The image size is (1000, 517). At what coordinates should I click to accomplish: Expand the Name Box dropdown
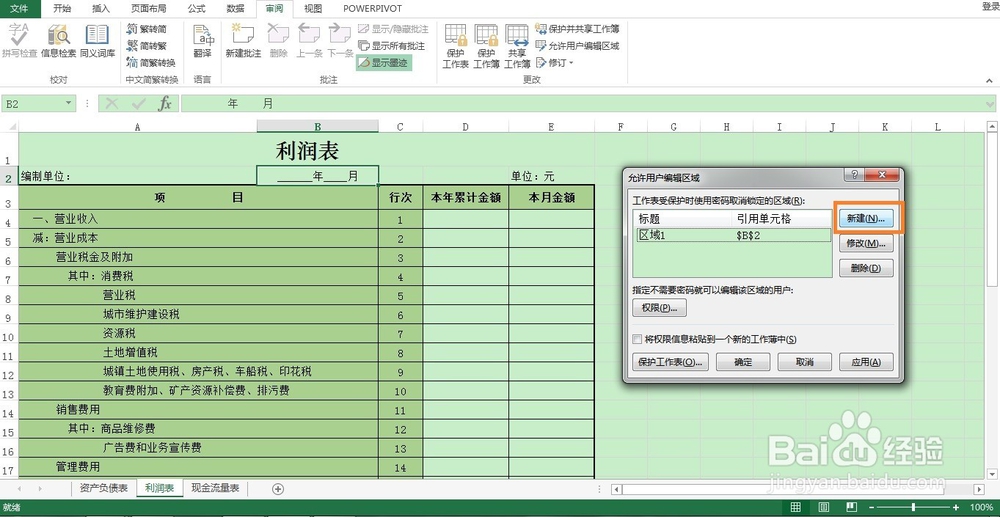pyautogui.click(x=69, y=103)
